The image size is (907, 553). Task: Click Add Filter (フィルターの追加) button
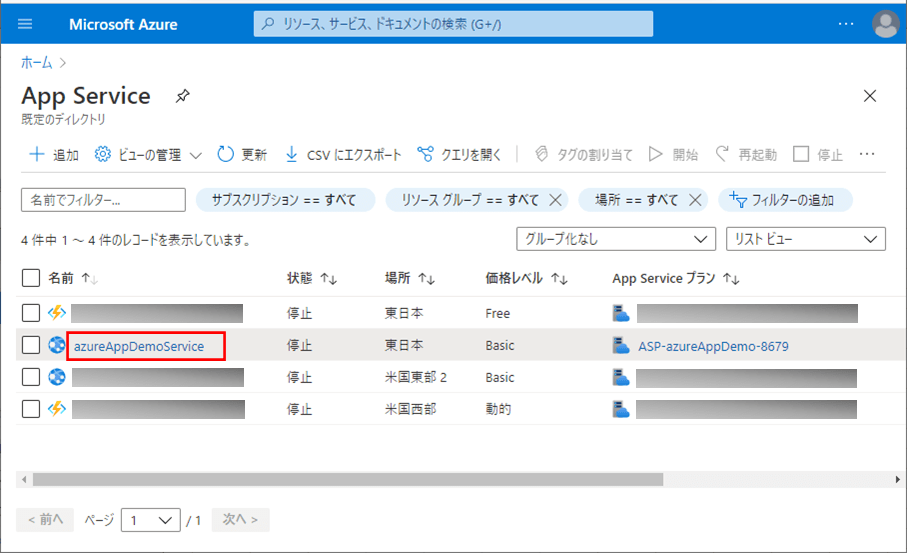[785, 200]
